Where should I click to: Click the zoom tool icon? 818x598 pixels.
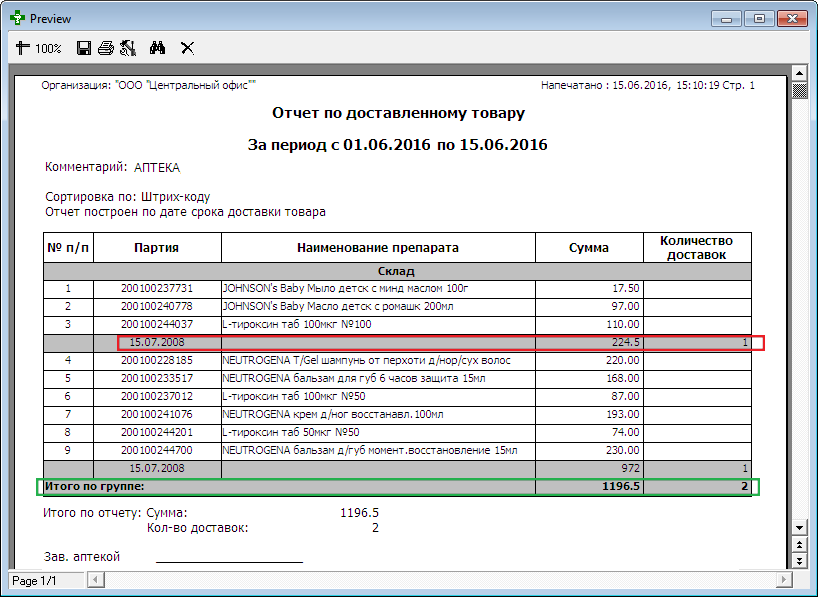tap(23, 48)
